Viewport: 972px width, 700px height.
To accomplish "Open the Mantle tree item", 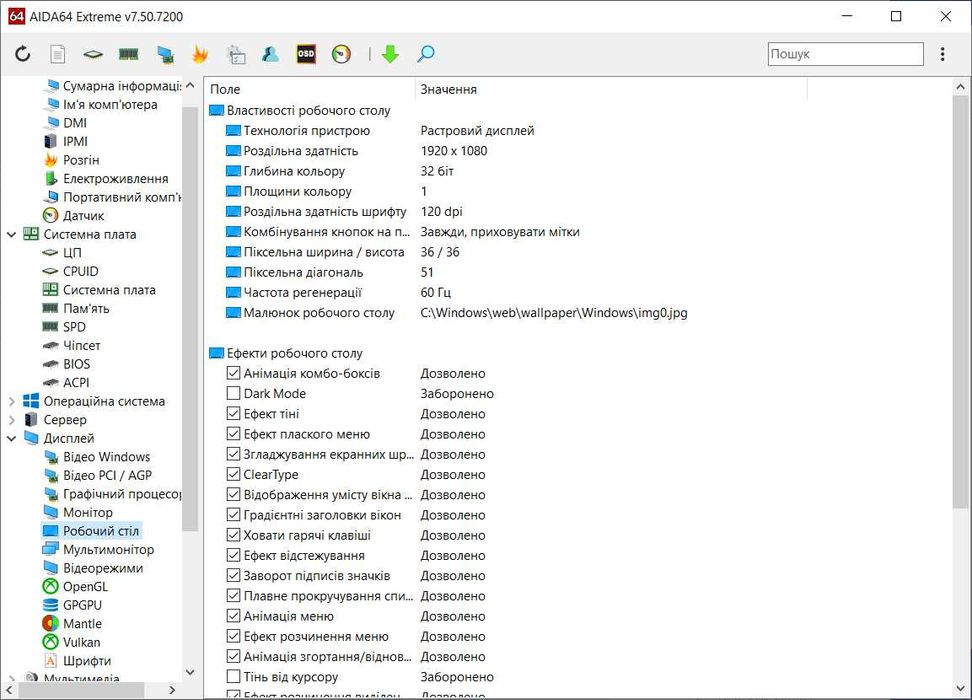I will point(82,624).
